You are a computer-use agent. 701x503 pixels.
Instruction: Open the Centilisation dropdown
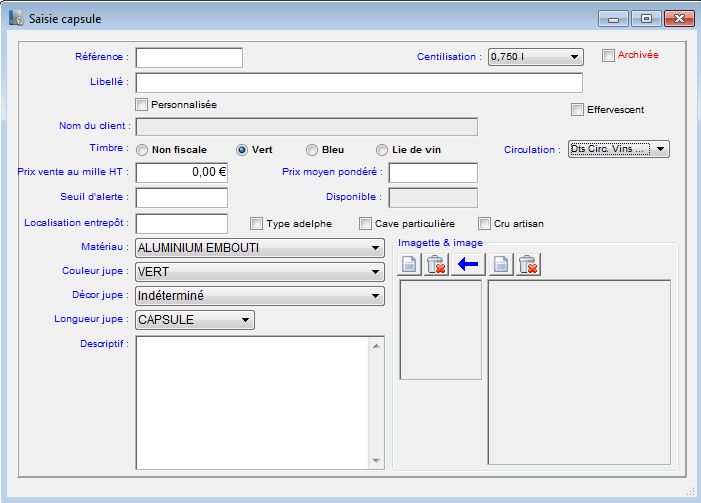tap(575, 57)
